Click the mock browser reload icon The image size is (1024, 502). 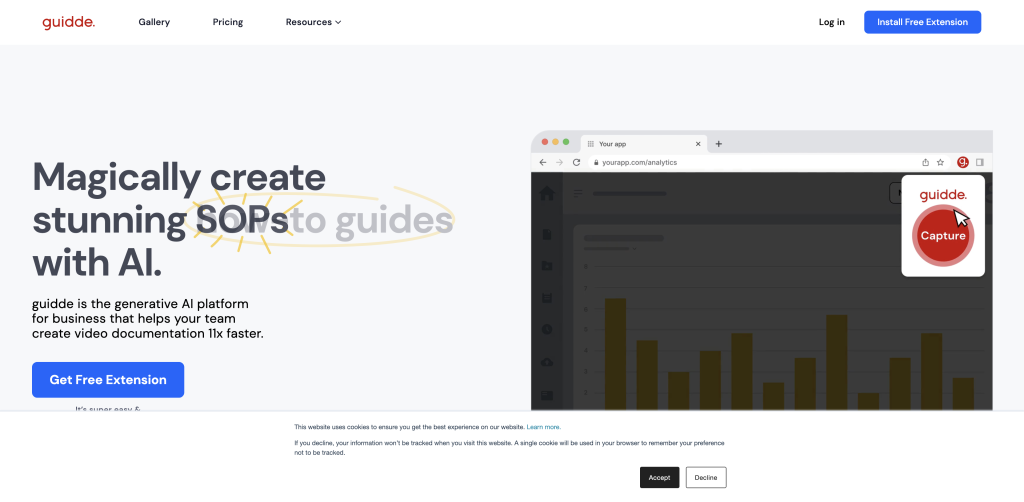576,162
